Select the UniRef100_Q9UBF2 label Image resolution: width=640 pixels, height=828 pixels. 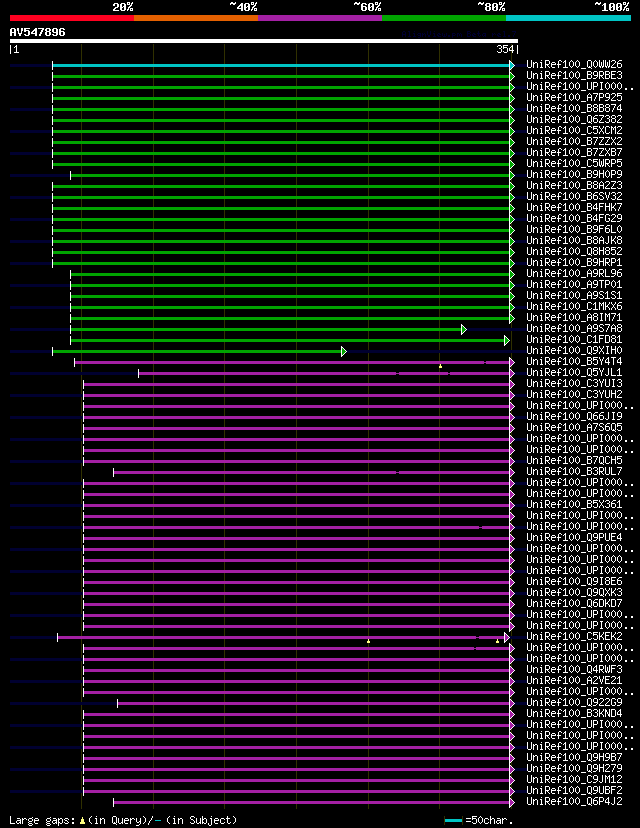click(x=575, y=791)
